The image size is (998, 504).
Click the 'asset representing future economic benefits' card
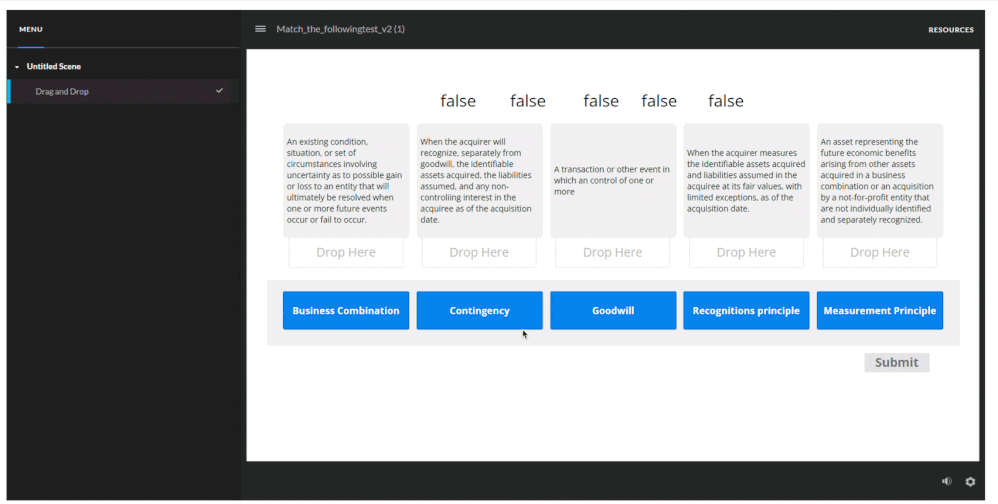coord(880,181)
